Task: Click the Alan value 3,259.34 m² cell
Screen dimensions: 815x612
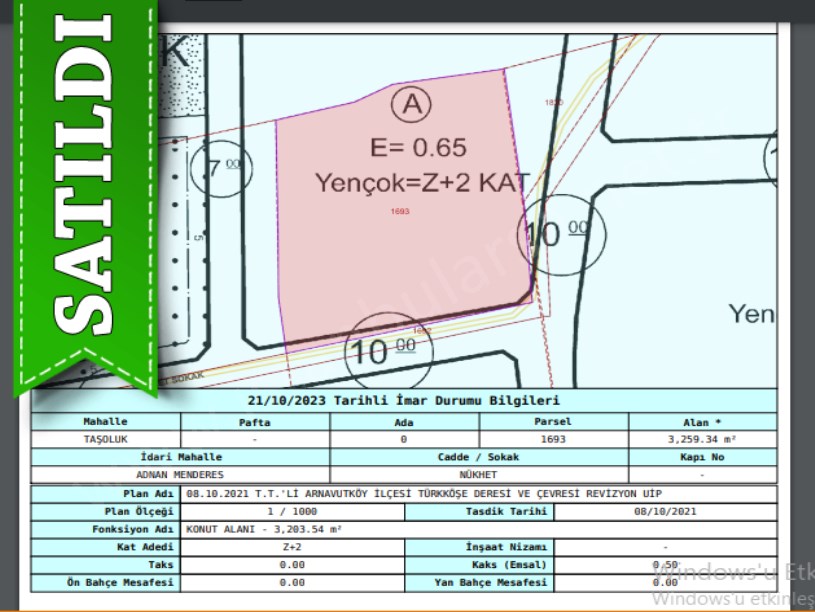Action: (701, 439)
